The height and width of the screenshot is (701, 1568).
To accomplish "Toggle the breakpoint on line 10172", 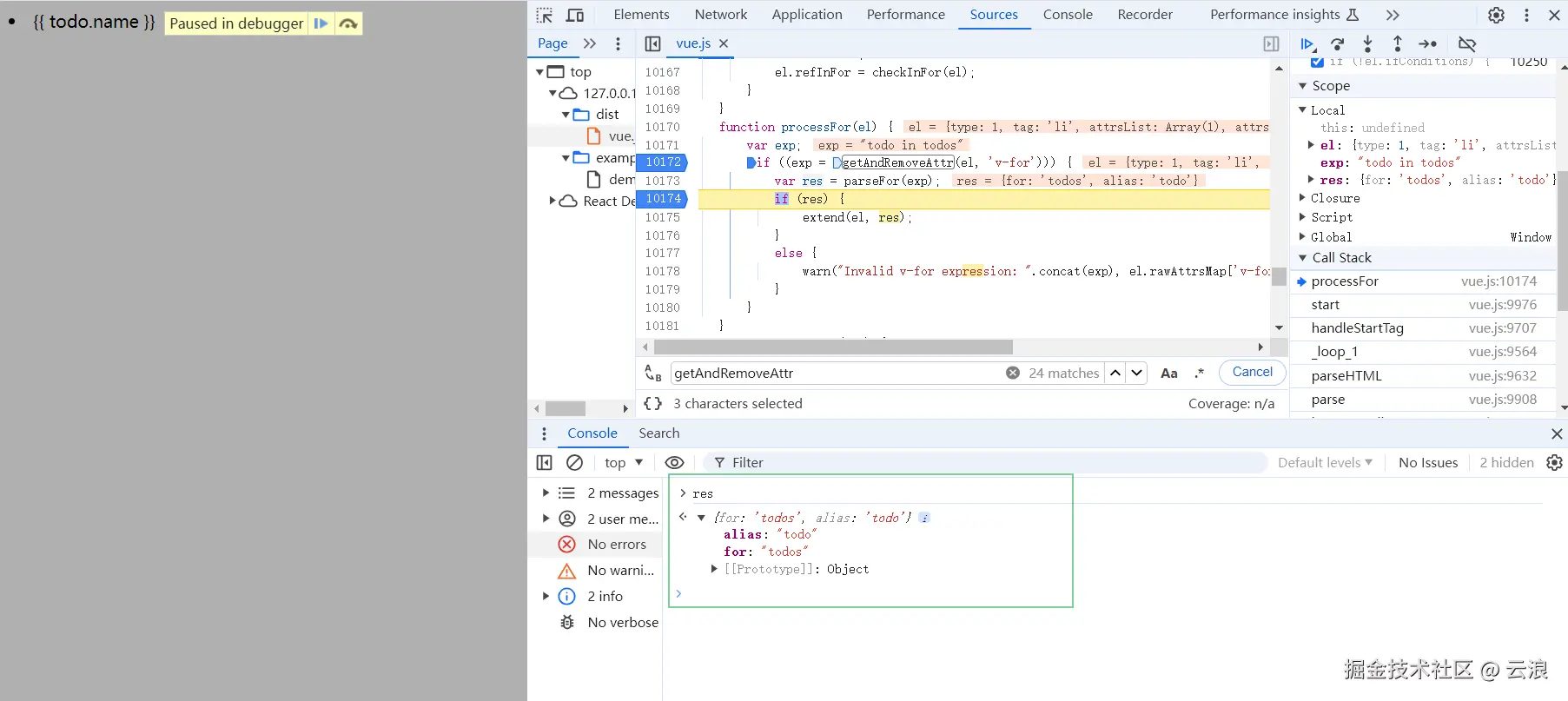I will [663, 162].
